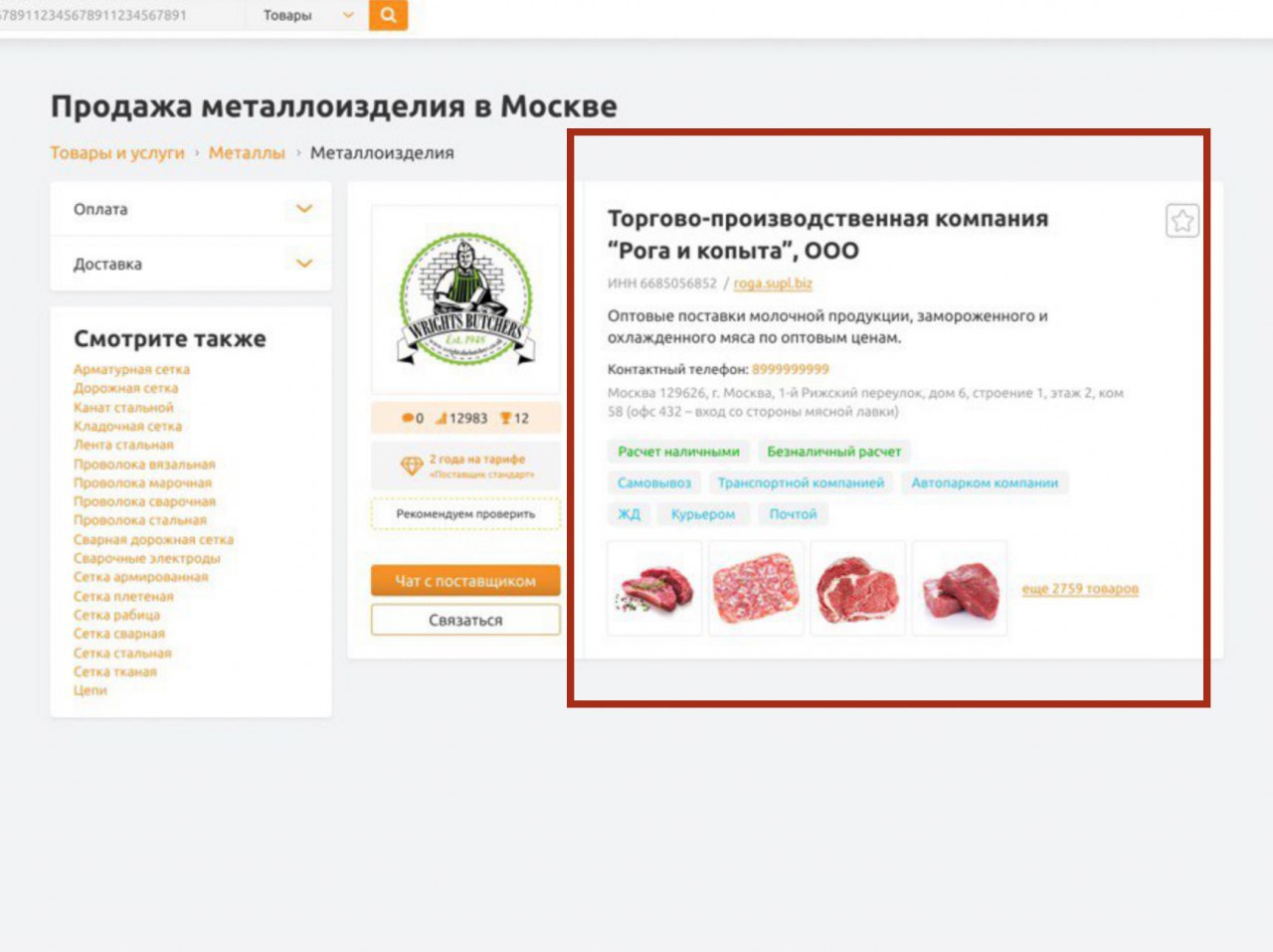Click the Связаться button

click(465, 620)
